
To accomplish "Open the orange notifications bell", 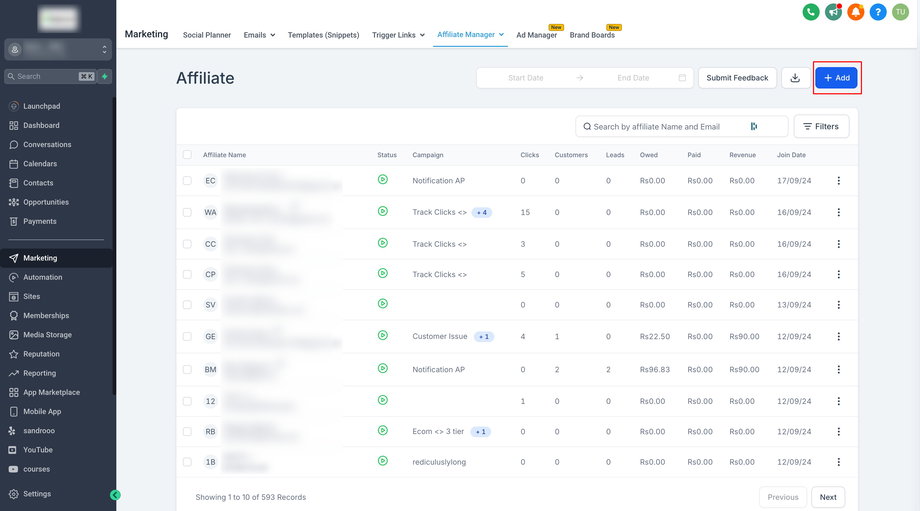I will 856,12.
